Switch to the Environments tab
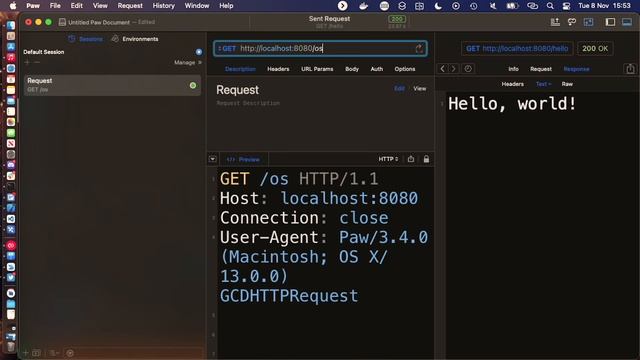Viewport: 640px width, 360px height. pos(135,39)
